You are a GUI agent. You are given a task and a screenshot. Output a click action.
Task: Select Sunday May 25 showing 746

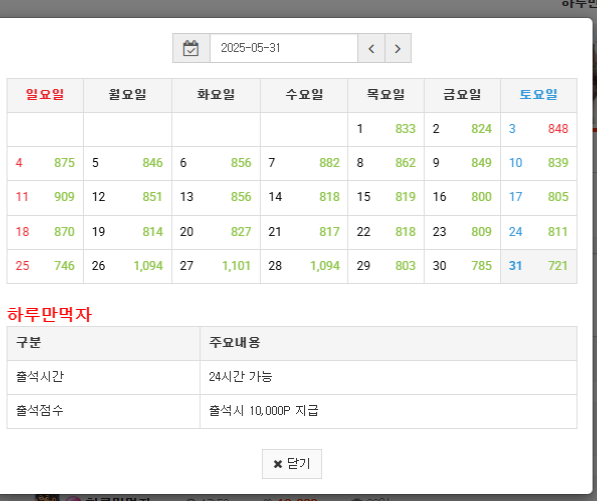coord(45,266)
